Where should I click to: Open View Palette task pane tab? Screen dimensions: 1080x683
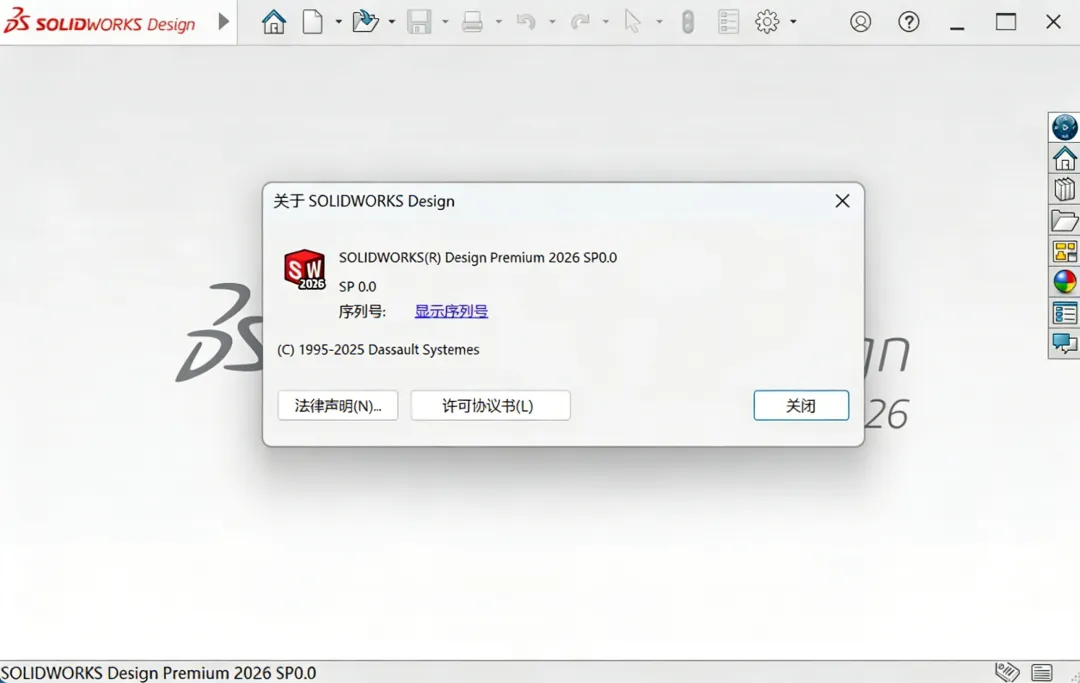pyautogui.click(x=1064, y=251)
